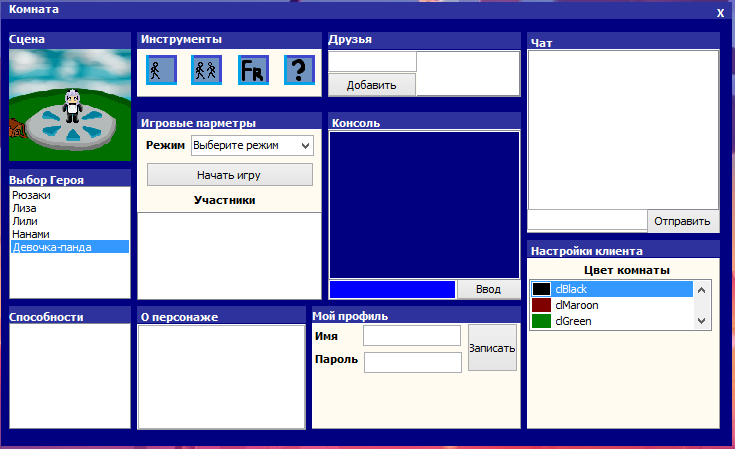Click the О персонаже description box
The height and width of the screenshot is (449, 735).
(x=222, y=377)
